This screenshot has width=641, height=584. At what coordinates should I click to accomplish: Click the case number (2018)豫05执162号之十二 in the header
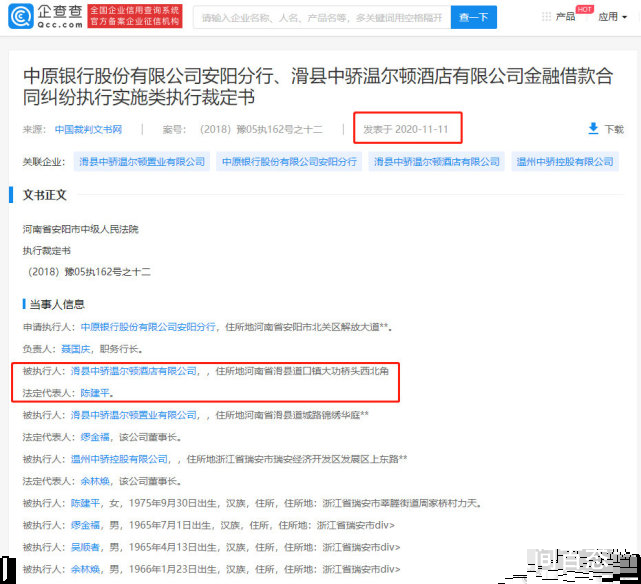pos(261,130)
